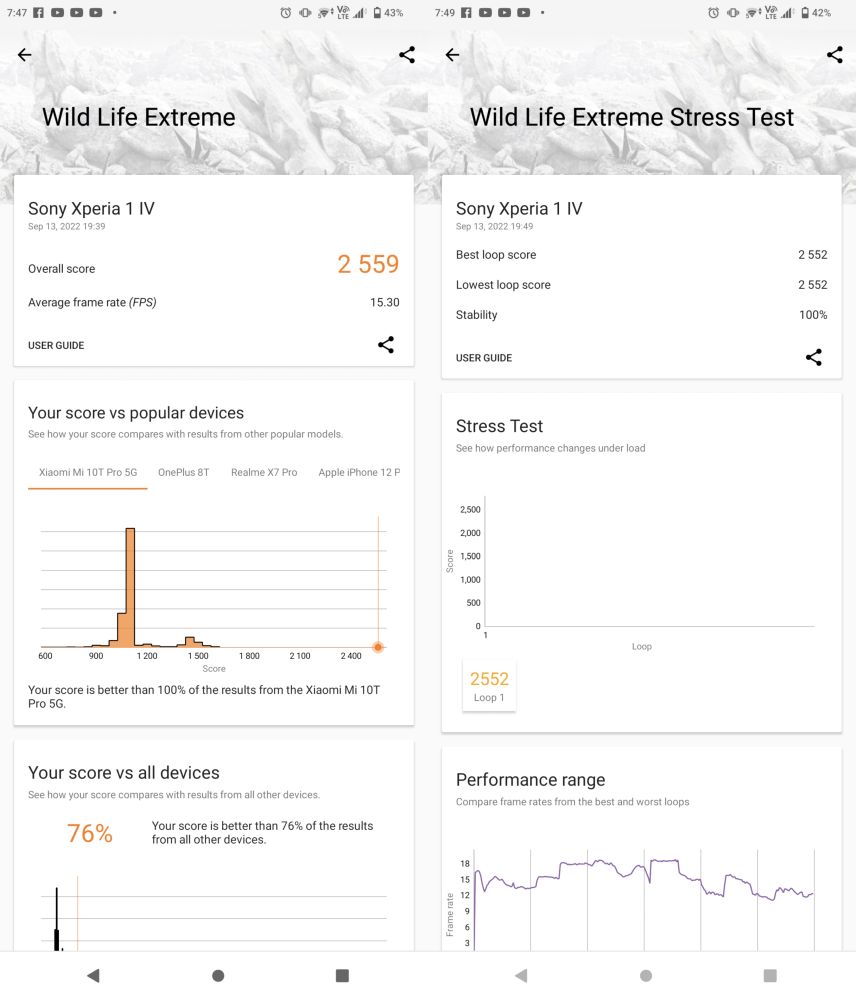Screen dimensions: 856x1000
Task: Tap the Overall score label
Action: point(61,269)
